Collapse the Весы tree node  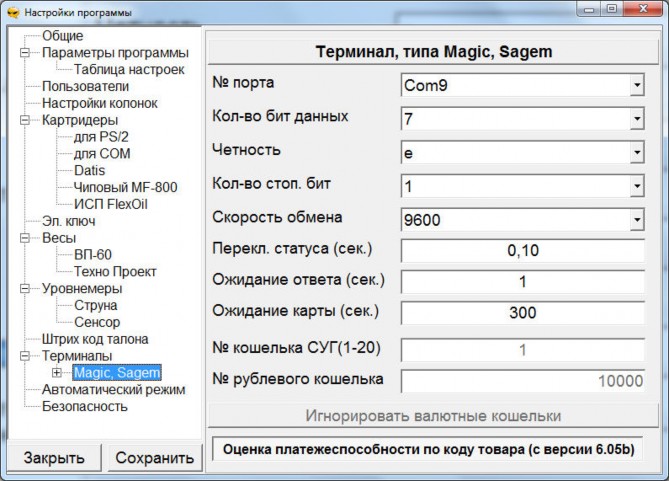[x=25, y=238]
